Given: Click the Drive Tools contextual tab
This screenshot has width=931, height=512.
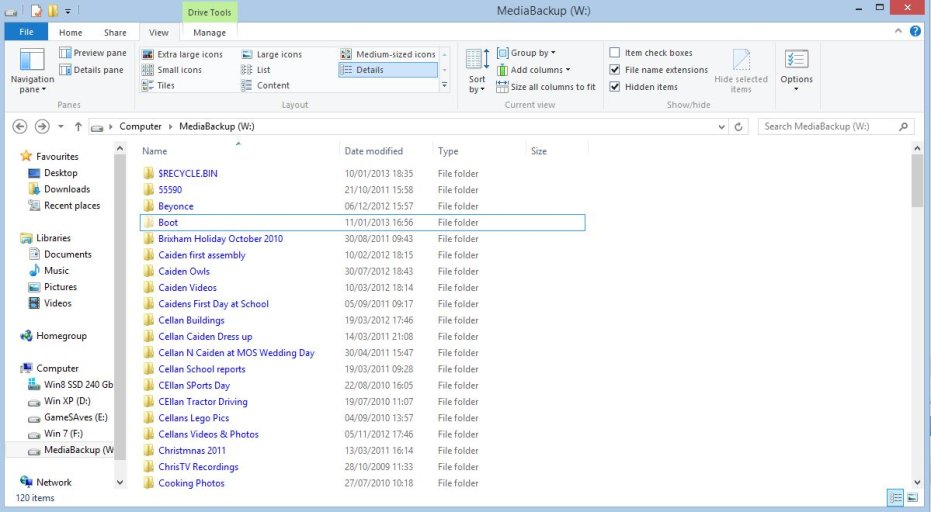Looking at the screenshot, I should pos(210,12).
